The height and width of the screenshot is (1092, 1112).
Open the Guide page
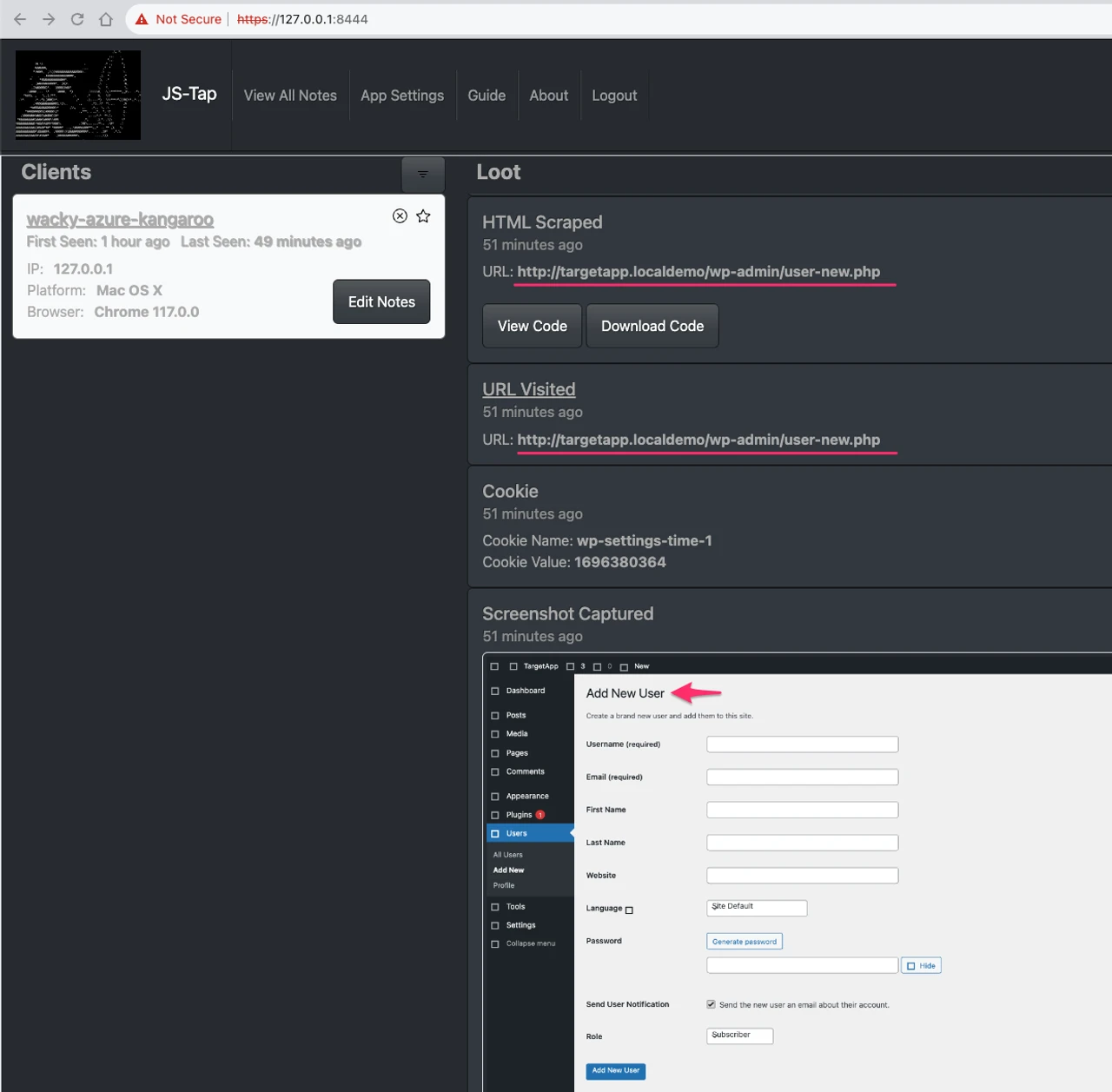[486, 96]
